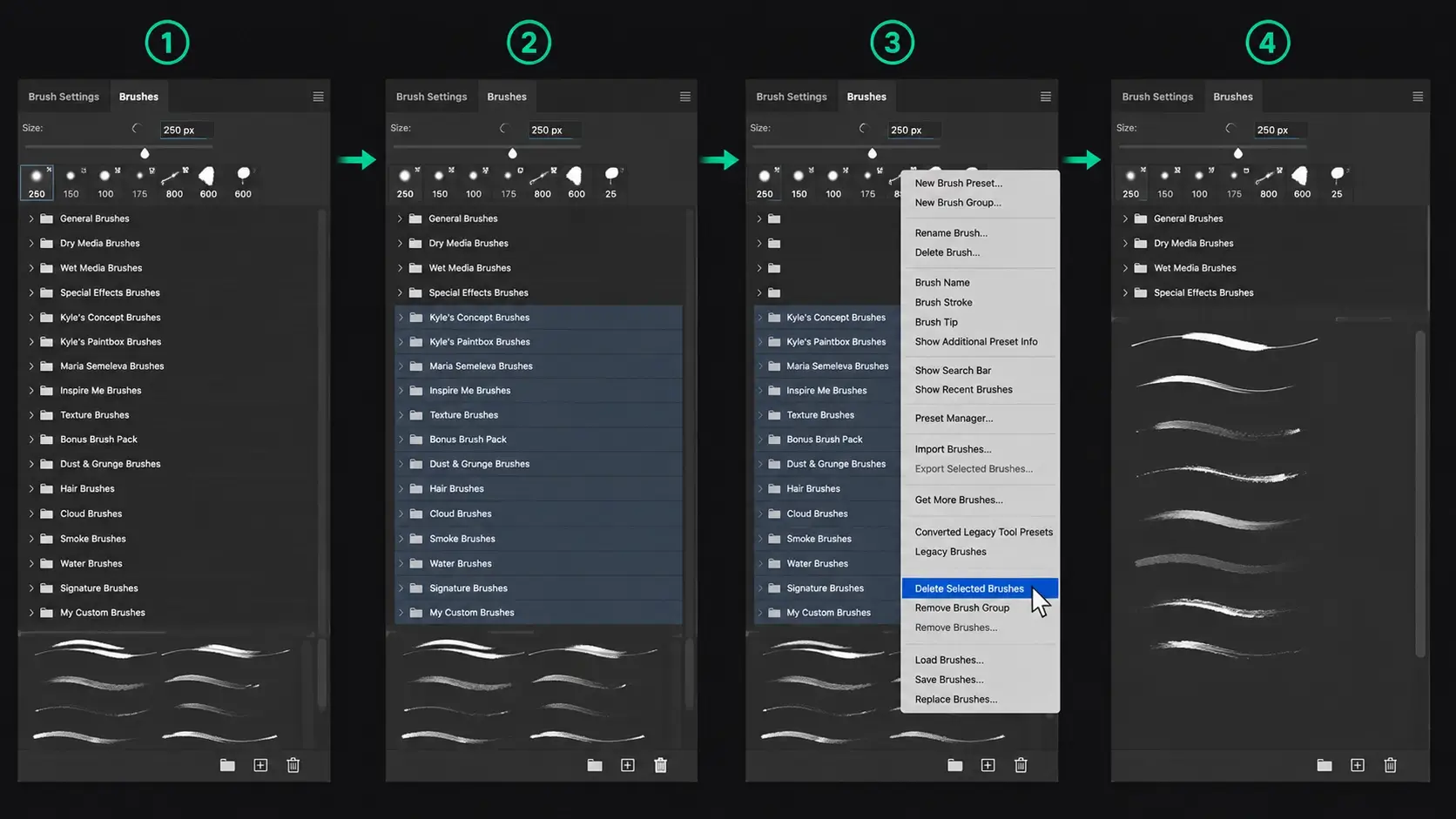Click the new group folder icon in panel 4

1325,765
